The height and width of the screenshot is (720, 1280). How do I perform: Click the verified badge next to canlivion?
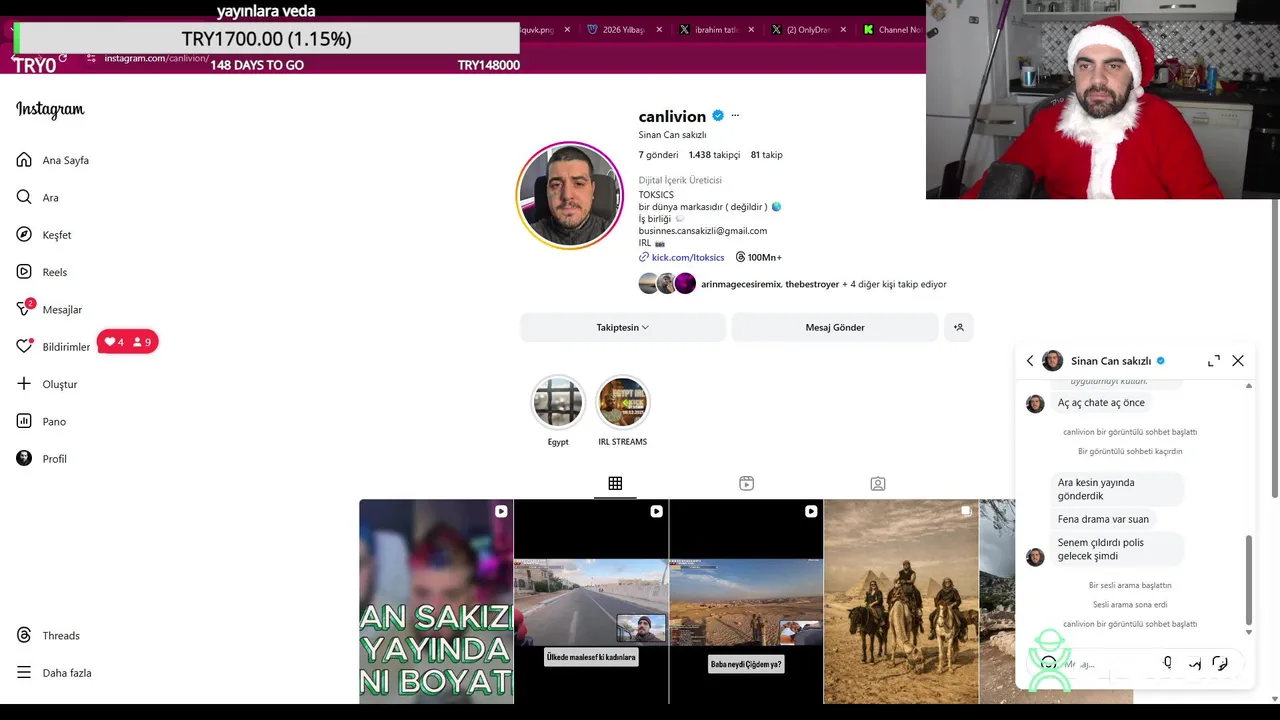[718, 116]
